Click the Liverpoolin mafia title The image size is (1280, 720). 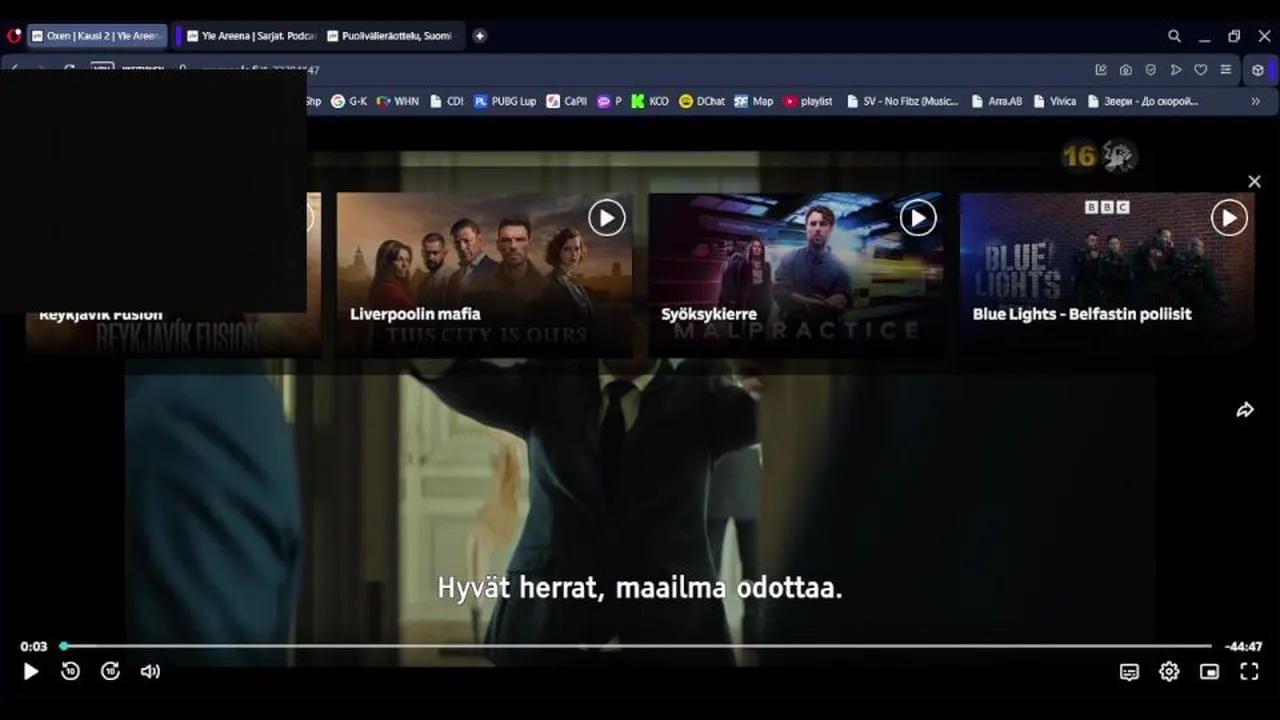pos(415,314)
